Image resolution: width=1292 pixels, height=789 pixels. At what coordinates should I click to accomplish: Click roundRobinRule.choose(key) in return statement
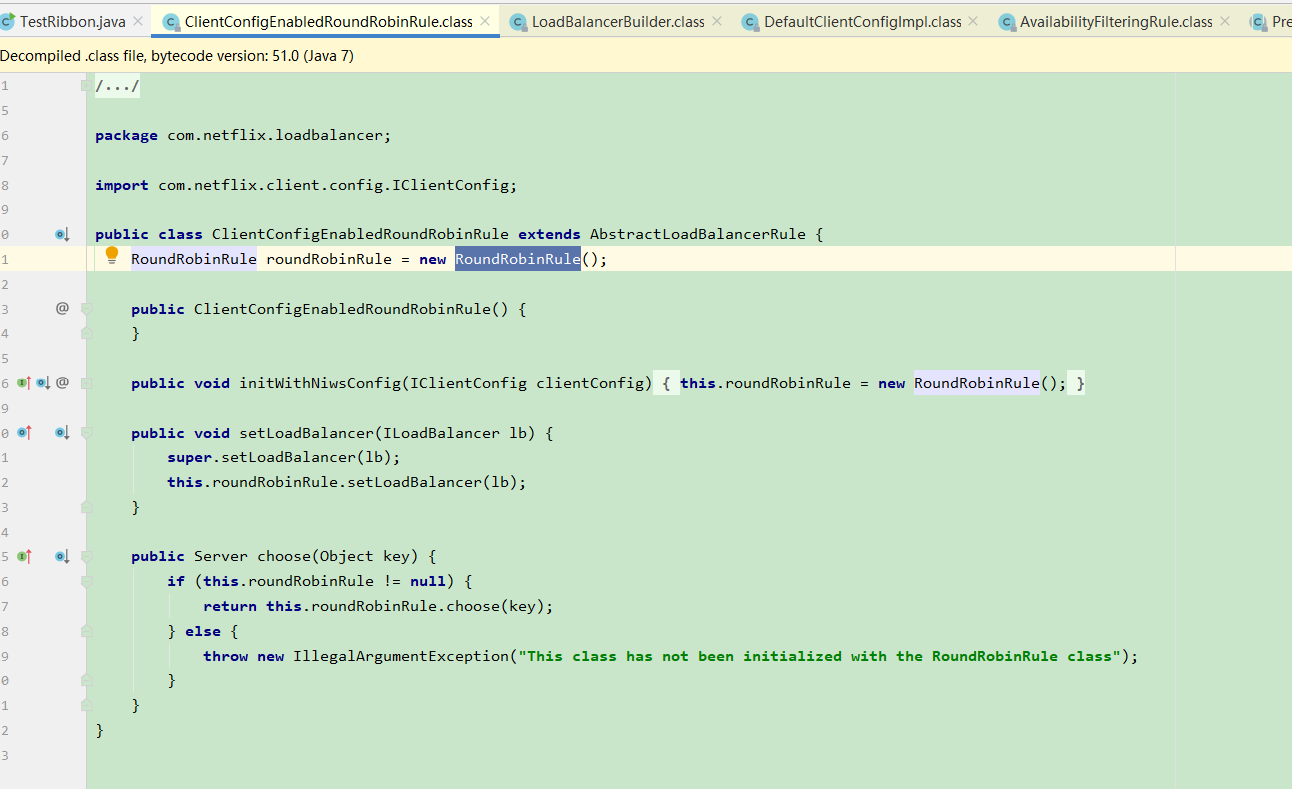coord(428,606)
